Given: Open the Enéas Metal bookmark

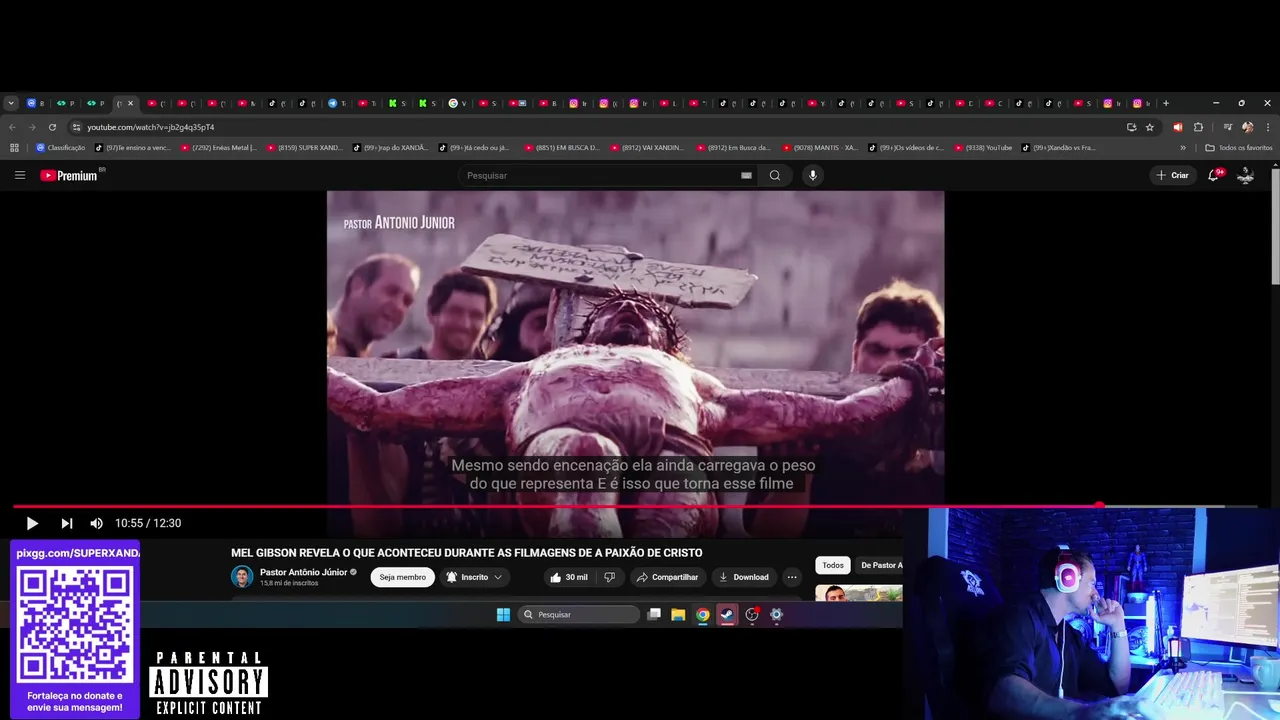Looking at the screenshot, I should [x=219, y=147].
